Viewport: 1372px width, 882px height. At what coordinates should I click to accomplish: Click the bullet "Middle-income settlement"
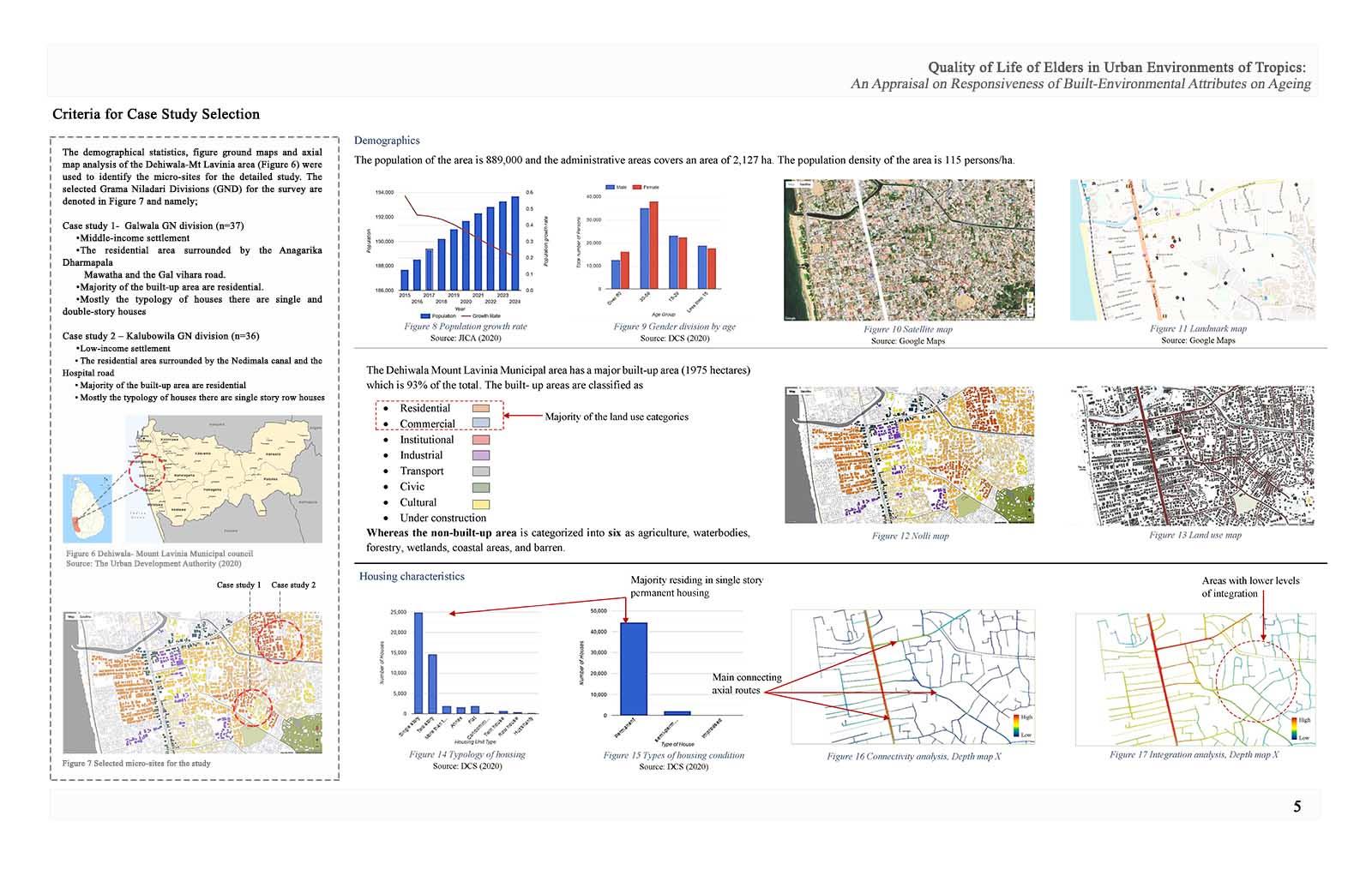pyautogui.click(x=133, y=238)
